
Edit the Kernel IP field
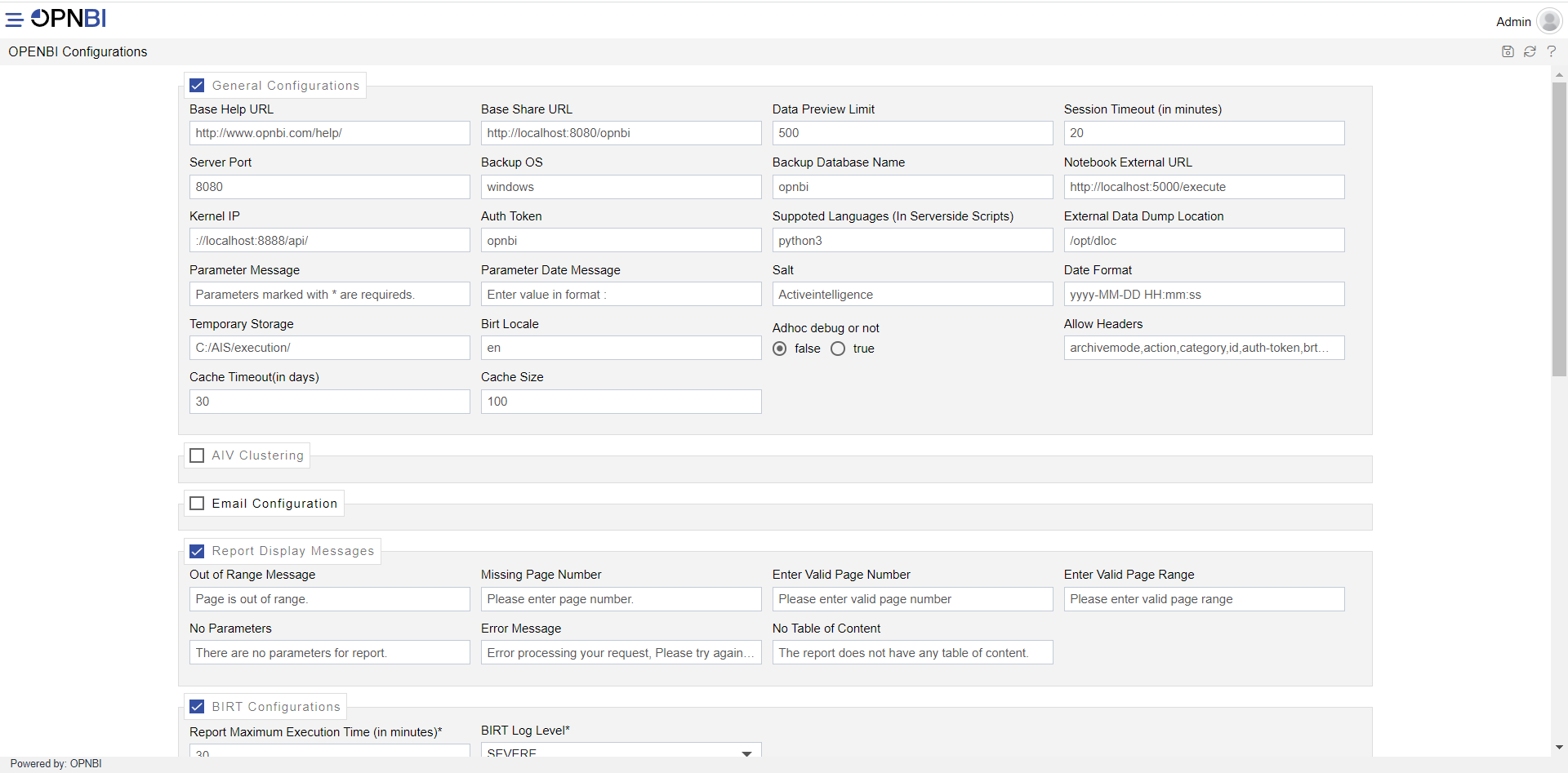(x=330, y=240)
